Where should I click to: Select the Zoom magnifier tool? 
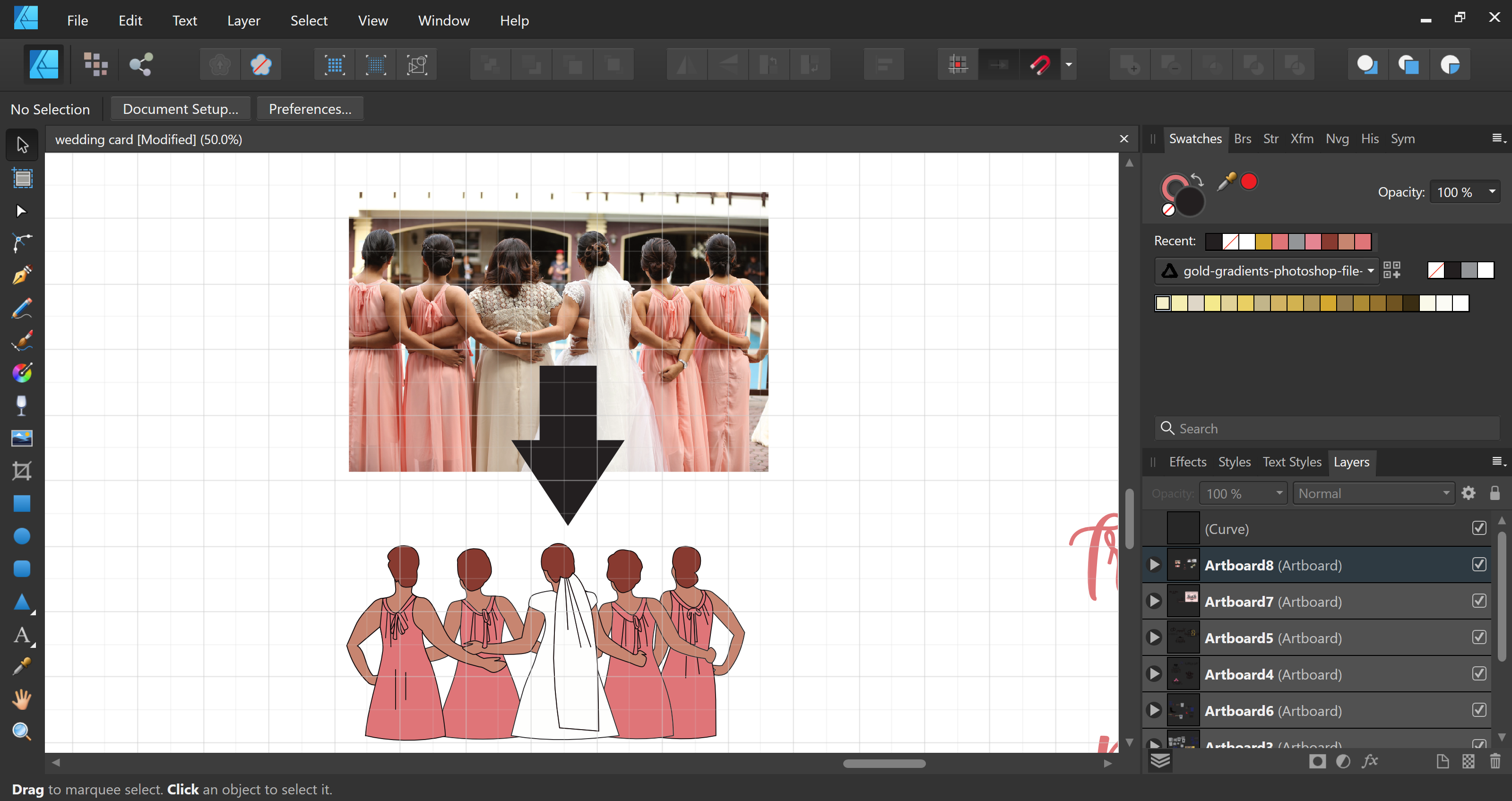[22, 731]
